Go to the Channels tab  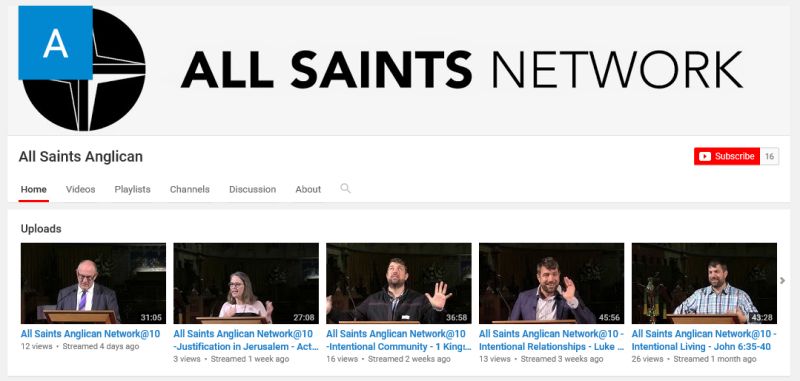[190, 189]
